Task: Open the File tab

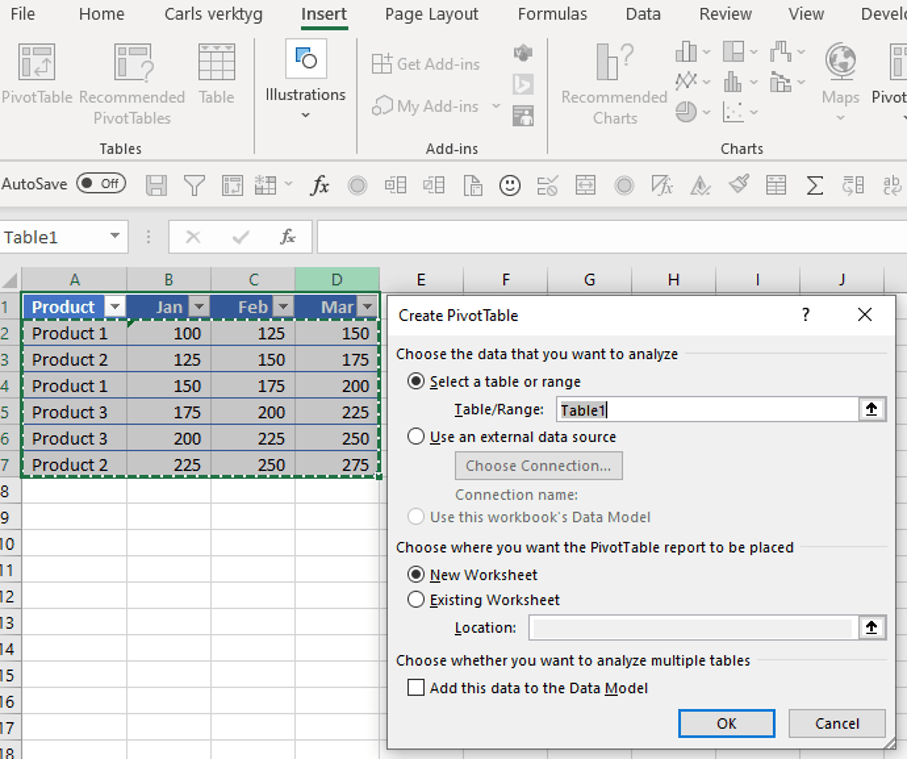Action: [x=23, y=14]
